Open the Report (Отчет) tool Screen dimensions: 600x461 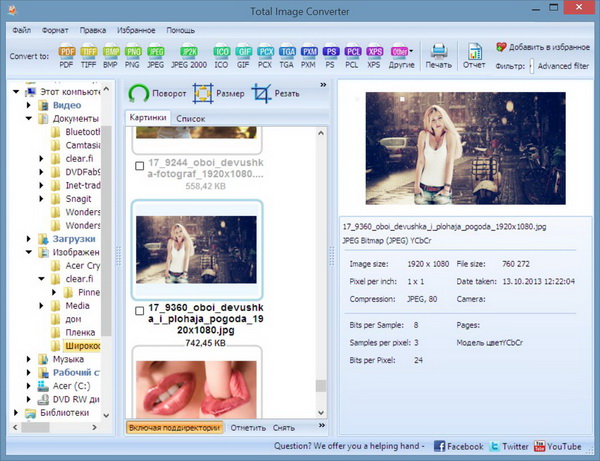click(474, 54)
